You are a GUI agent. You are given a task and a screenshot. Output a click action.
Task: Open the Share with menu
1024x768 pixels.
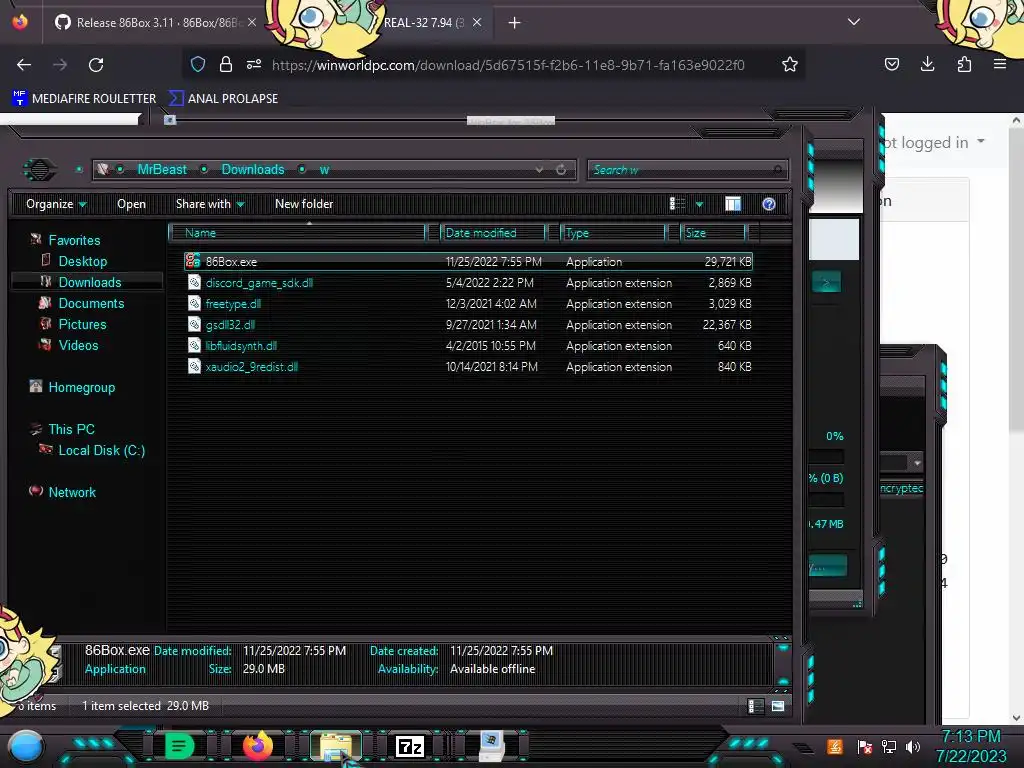click(x=210, y=204)
